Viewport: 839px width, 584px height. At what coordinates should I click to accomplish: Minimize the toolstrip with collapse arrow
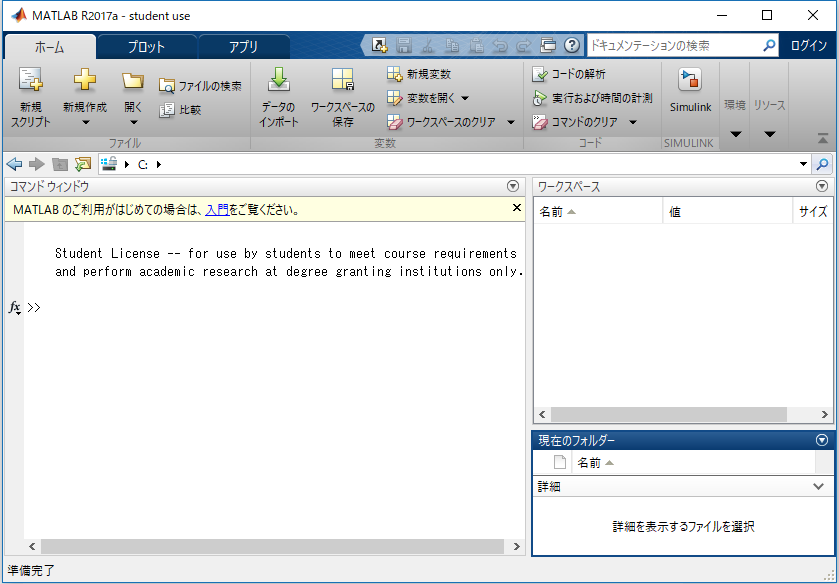822,139
